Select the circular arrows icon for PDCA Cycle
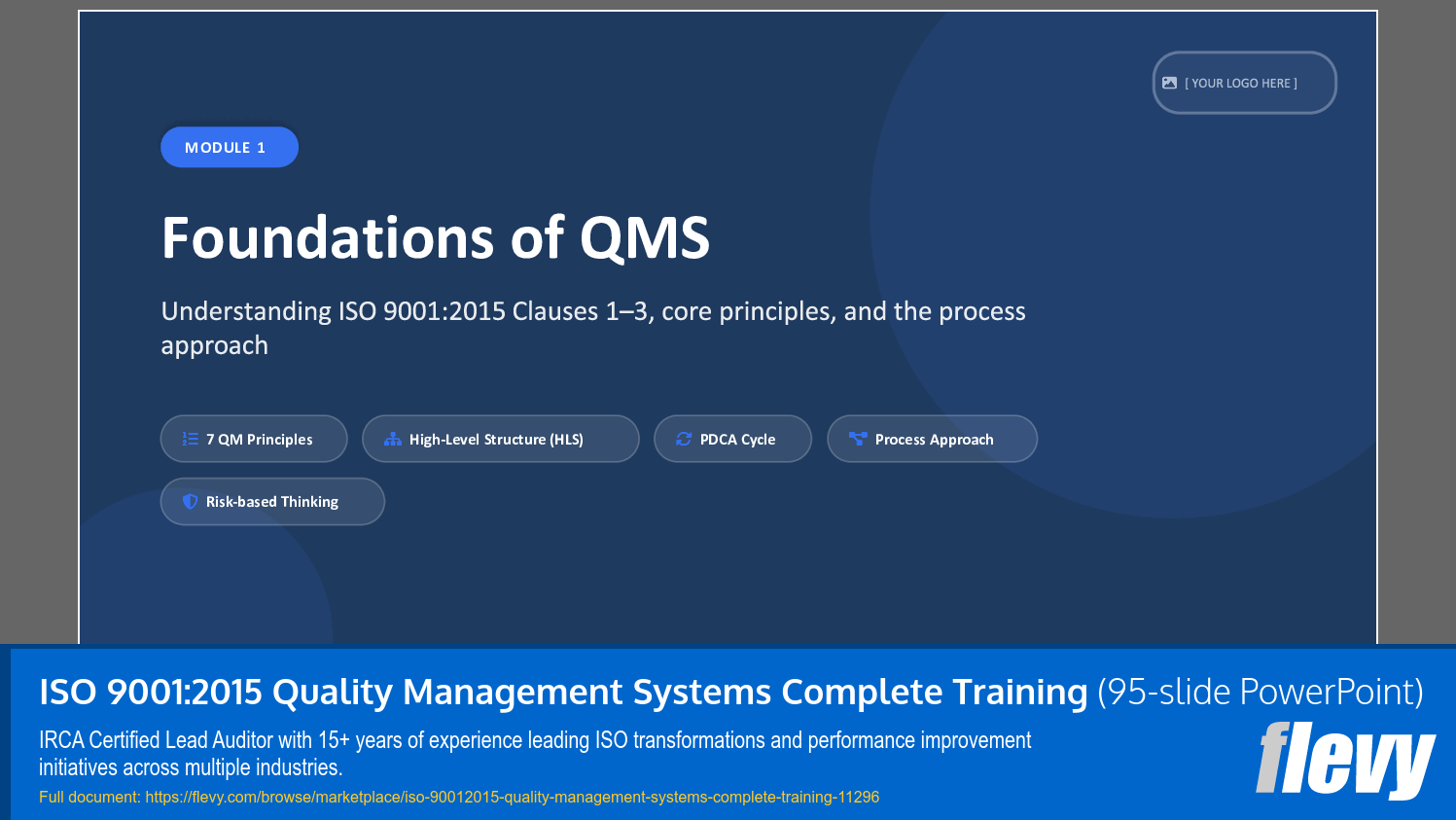The height and width of the screenshot is (820, 1456). 684,439
